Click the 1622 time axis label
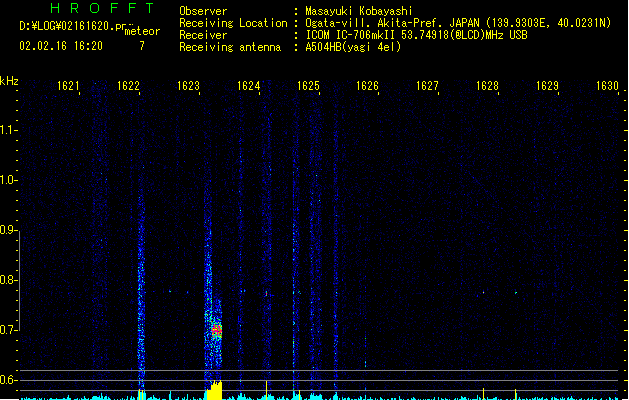 pyautogui.click(x=128, y=86)
